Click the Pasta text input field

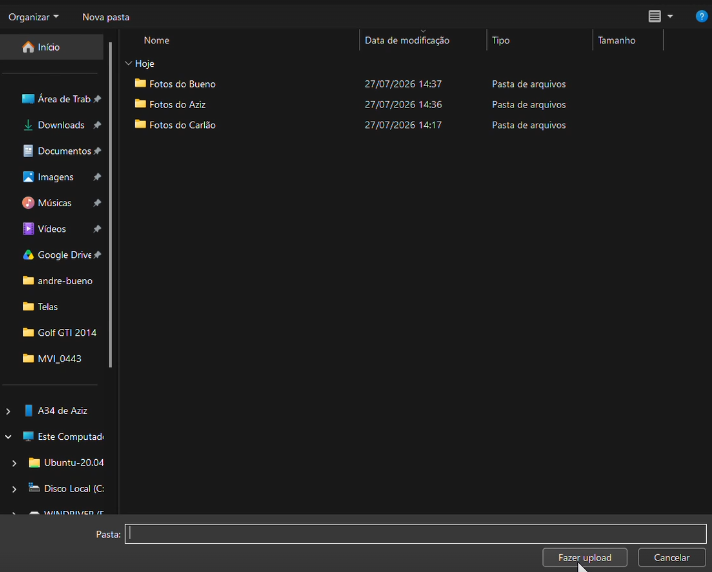pos(415,534)
